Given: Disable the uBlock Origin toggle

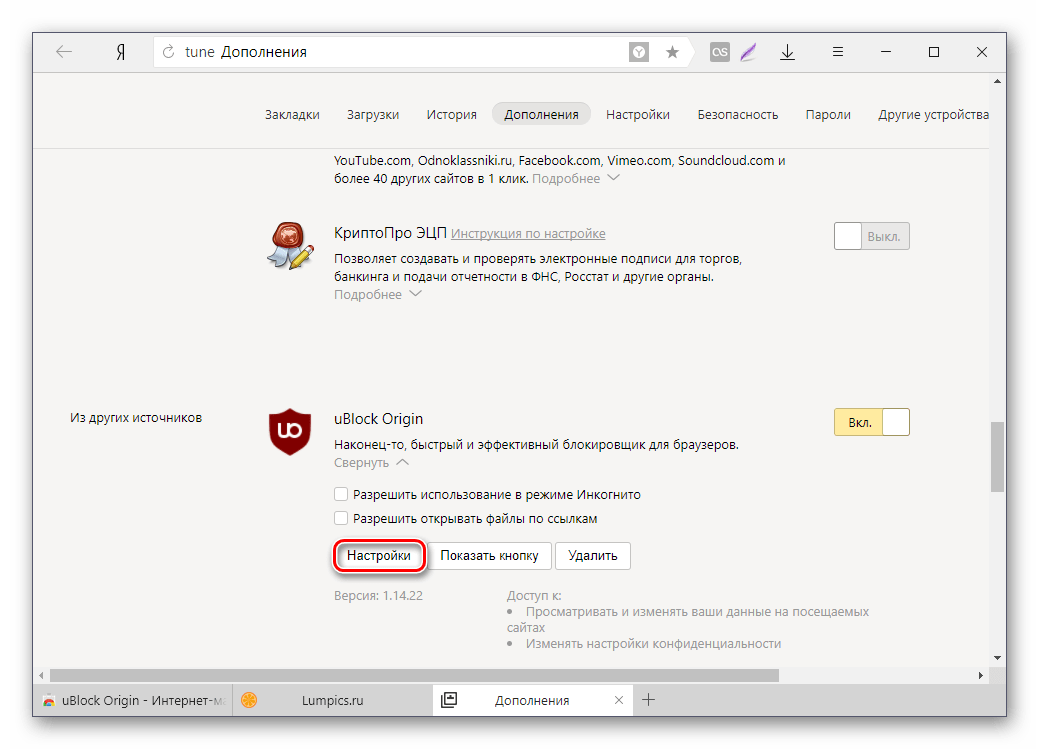Looking at the screenshot, I should [871, 422].
